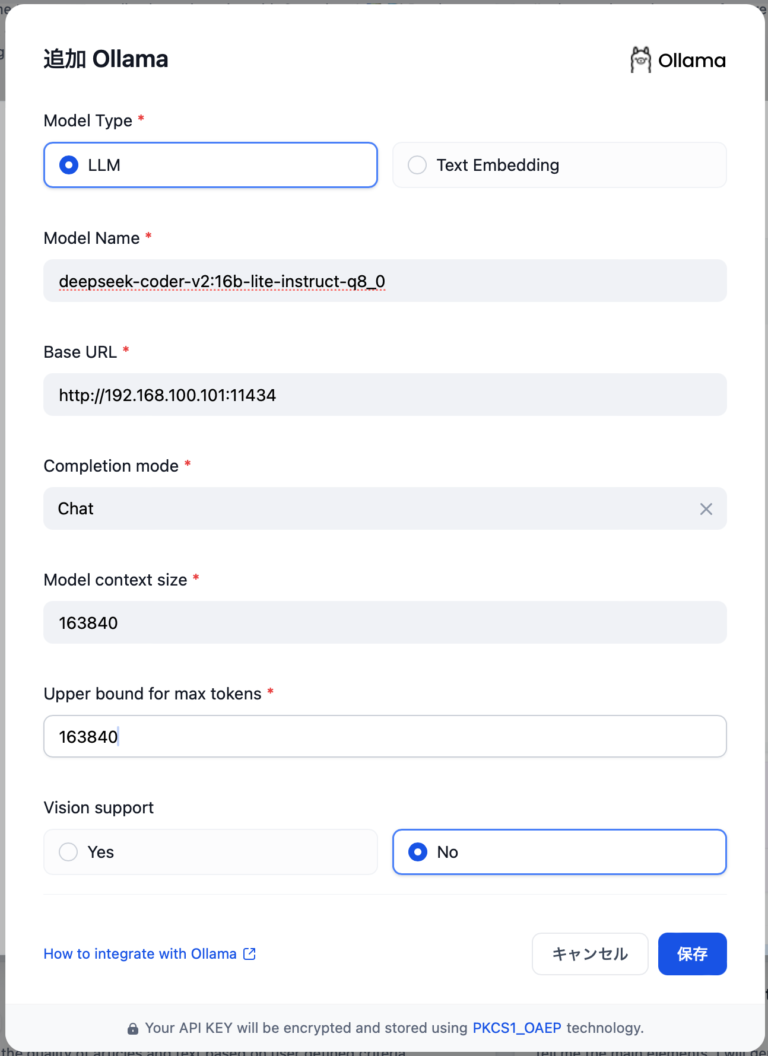
Task: Focus the Base URL text field
Action: click(x=385, y=395)
